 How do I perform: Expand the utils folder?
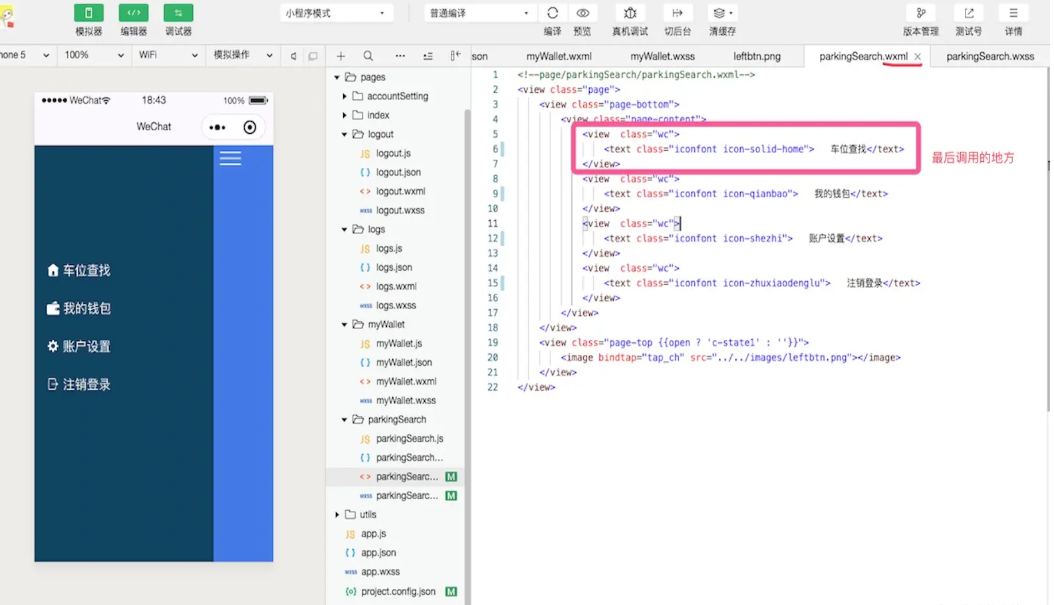(x=337, y=515)
